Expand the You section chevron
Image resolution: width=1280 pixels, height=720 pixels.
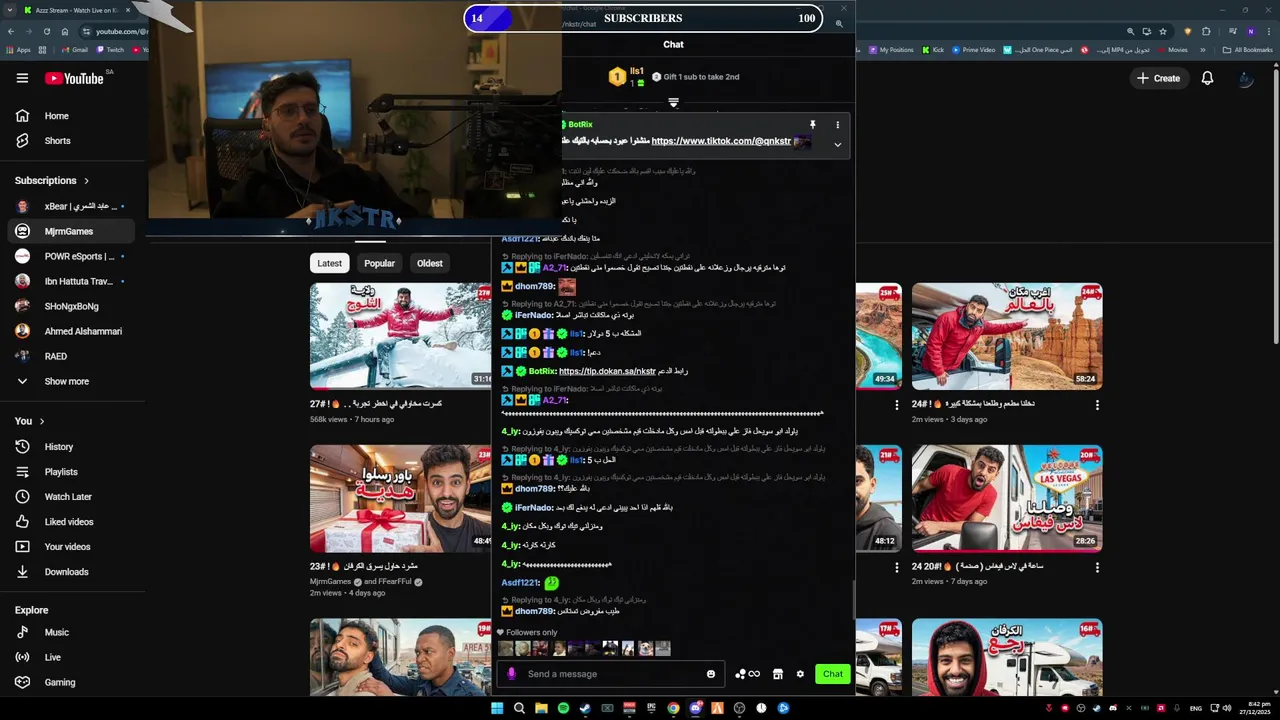click(x=42, y=422)
